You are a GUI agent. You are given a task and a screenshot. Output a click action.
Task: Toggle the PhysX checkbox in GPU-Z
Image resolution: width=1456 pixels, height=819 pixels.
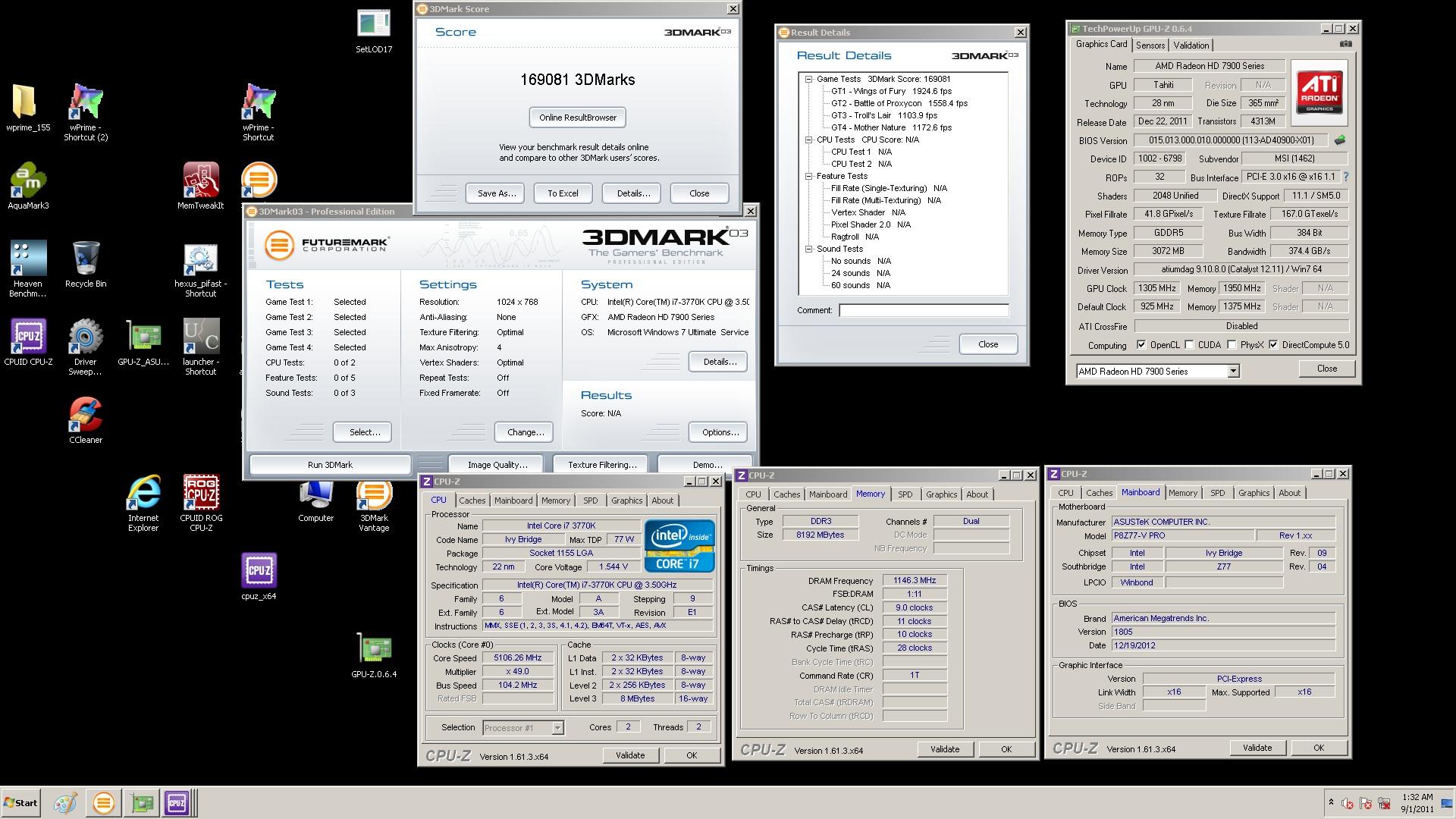[x=1232, y=345]
